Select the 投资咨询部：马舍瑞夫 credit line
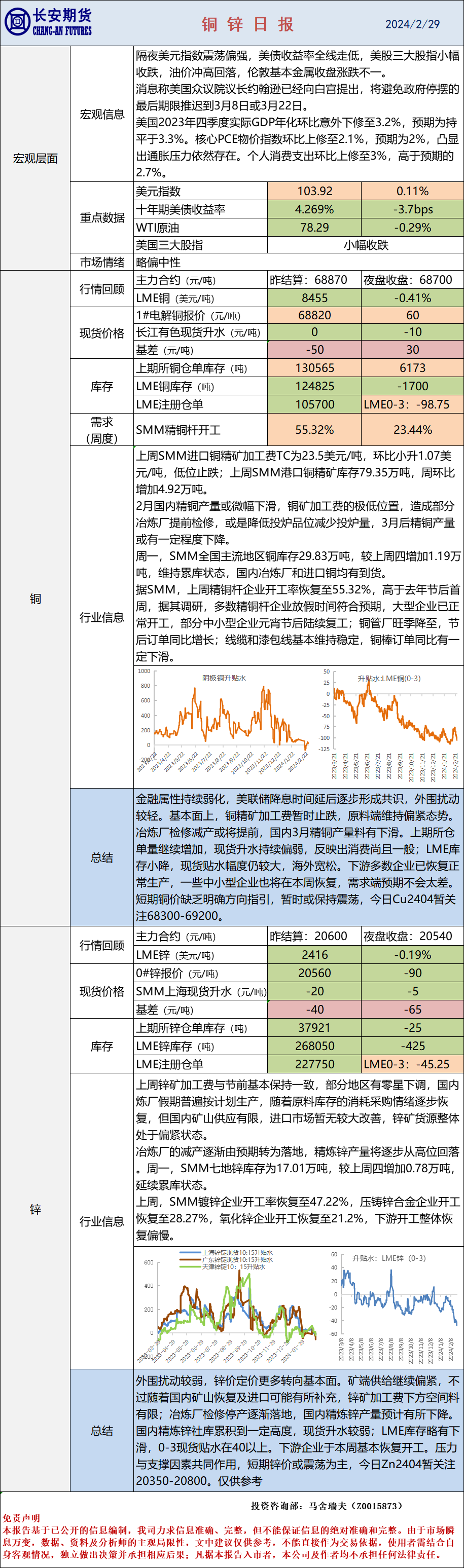 pos(327,1505)
